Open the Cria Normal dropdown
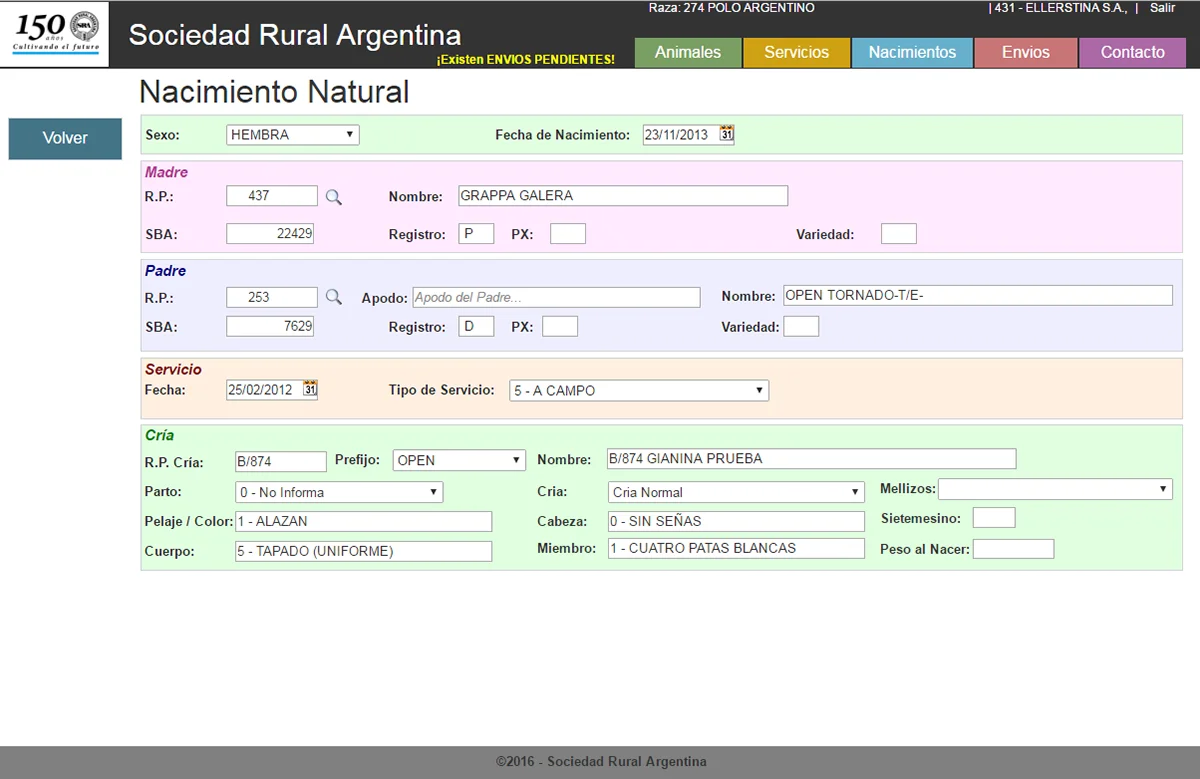The width and height of the screenshot is (1200, 779). pyautogui.click(x=736, y=492)
